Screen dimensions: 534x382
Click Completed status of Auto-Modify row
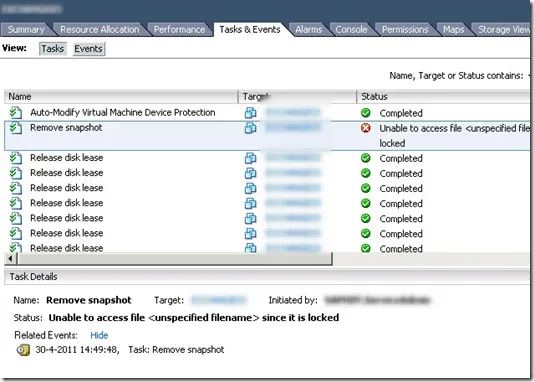(x=401, y=113)
